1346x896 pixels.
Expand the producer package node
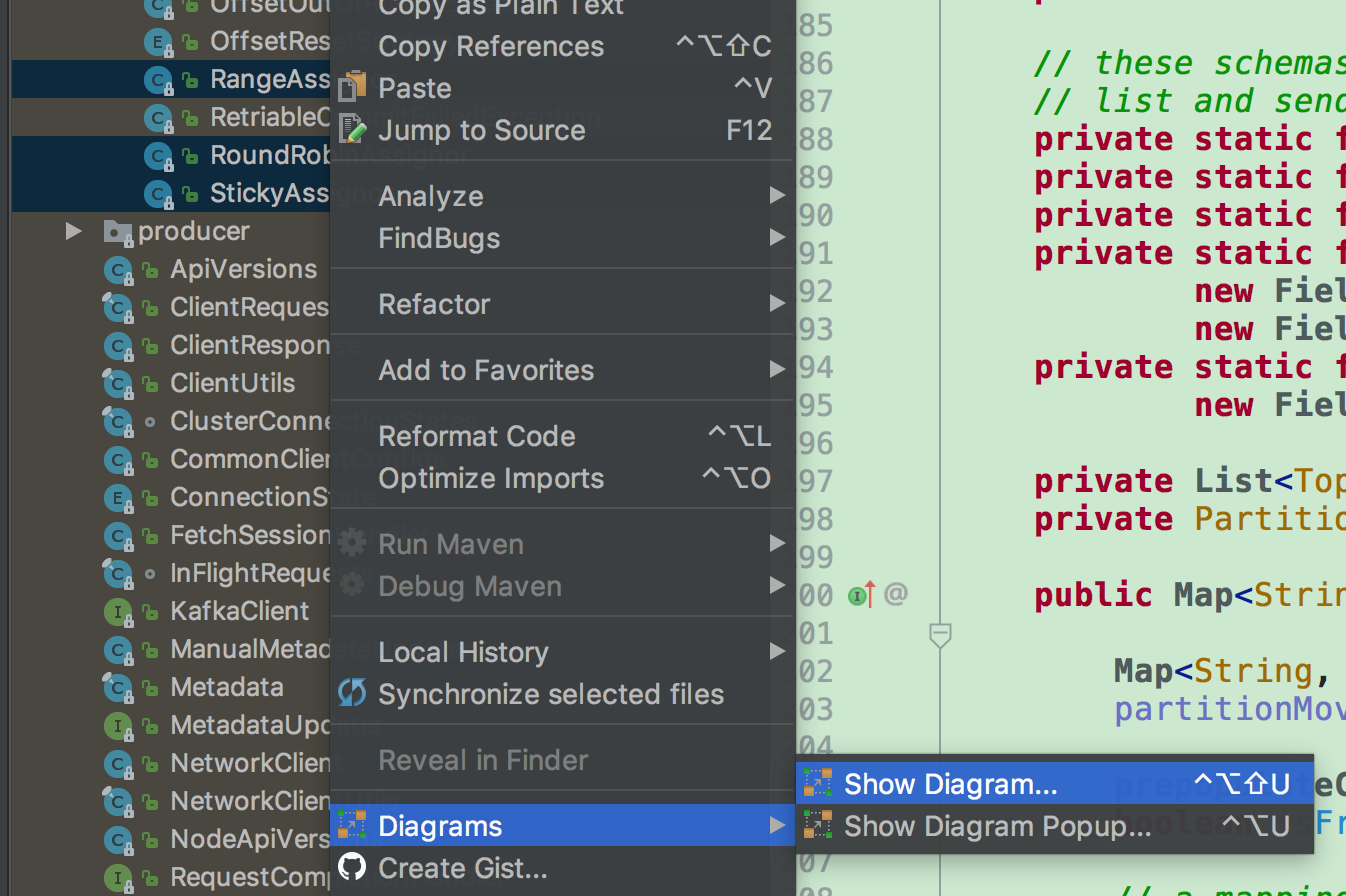73,231
